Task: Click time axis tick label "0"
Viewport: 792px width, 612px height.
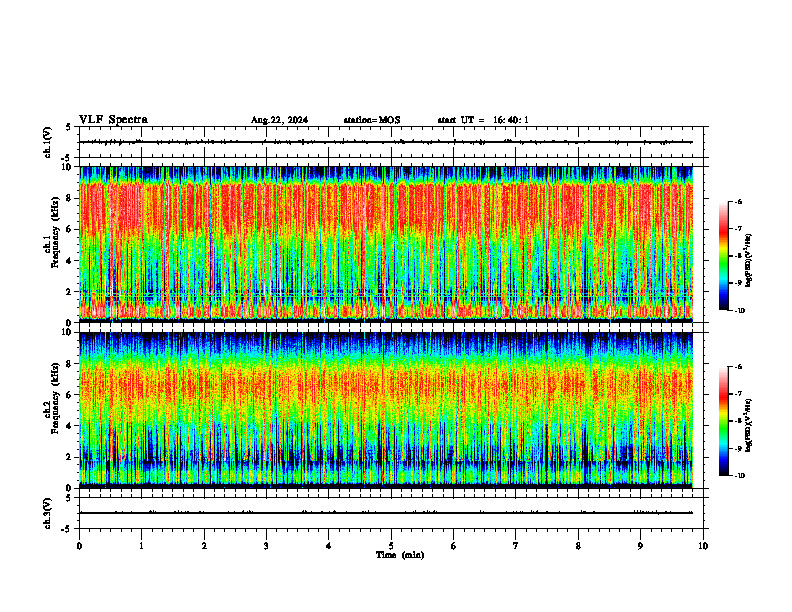Action: (79, 546)
